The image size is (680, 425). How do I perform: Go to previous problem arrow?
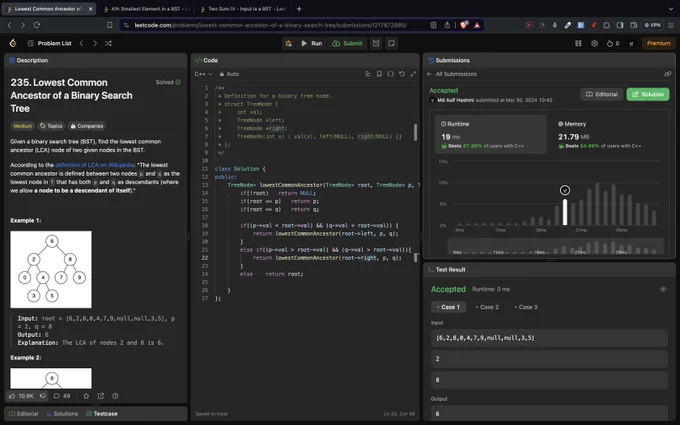coord(81,43)
